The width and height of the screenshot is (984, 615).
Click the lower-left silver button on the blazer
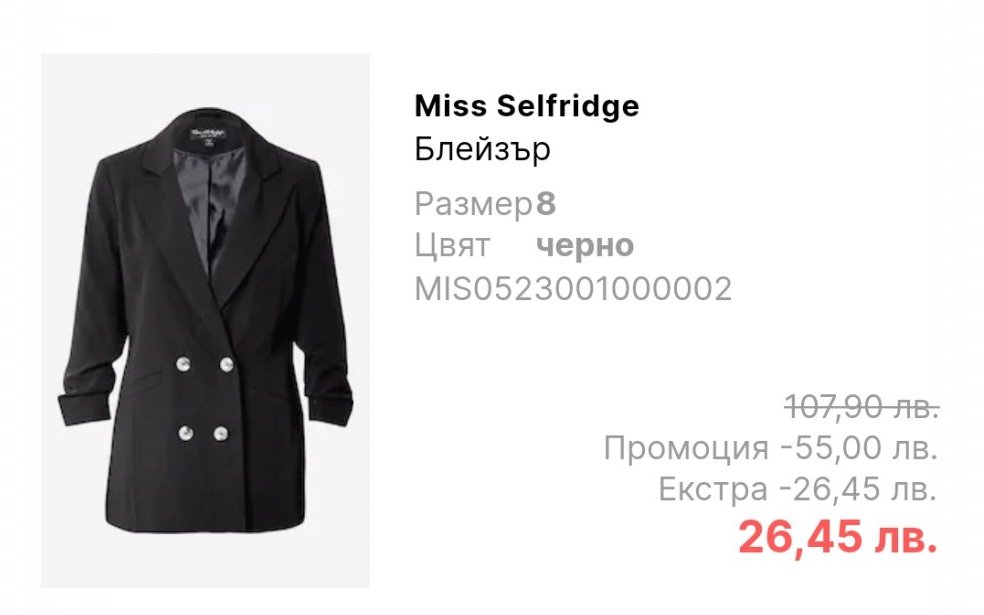coord(186,433)
